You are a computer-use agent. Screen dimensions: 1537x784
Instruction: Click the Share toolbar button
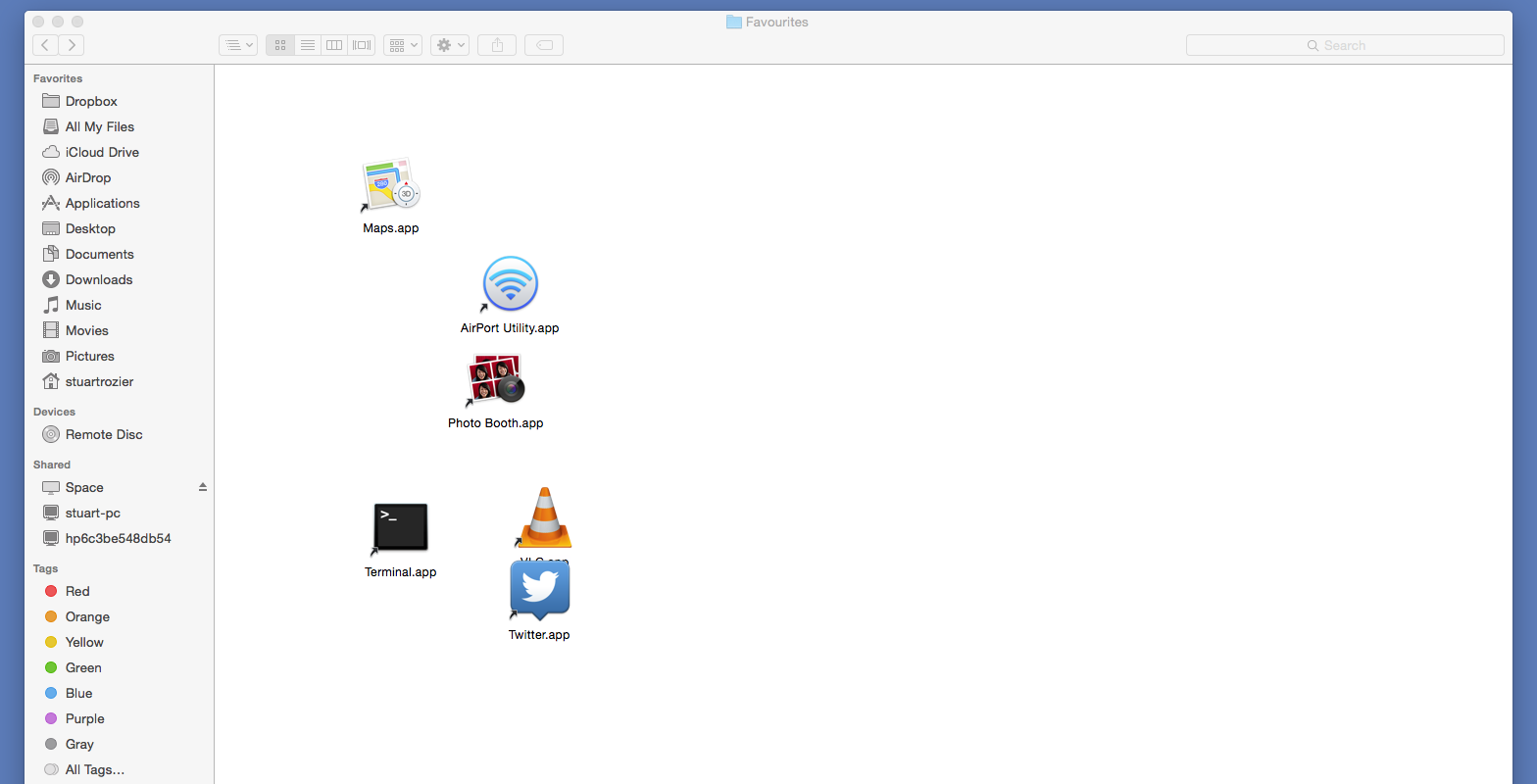pos(497,45)
